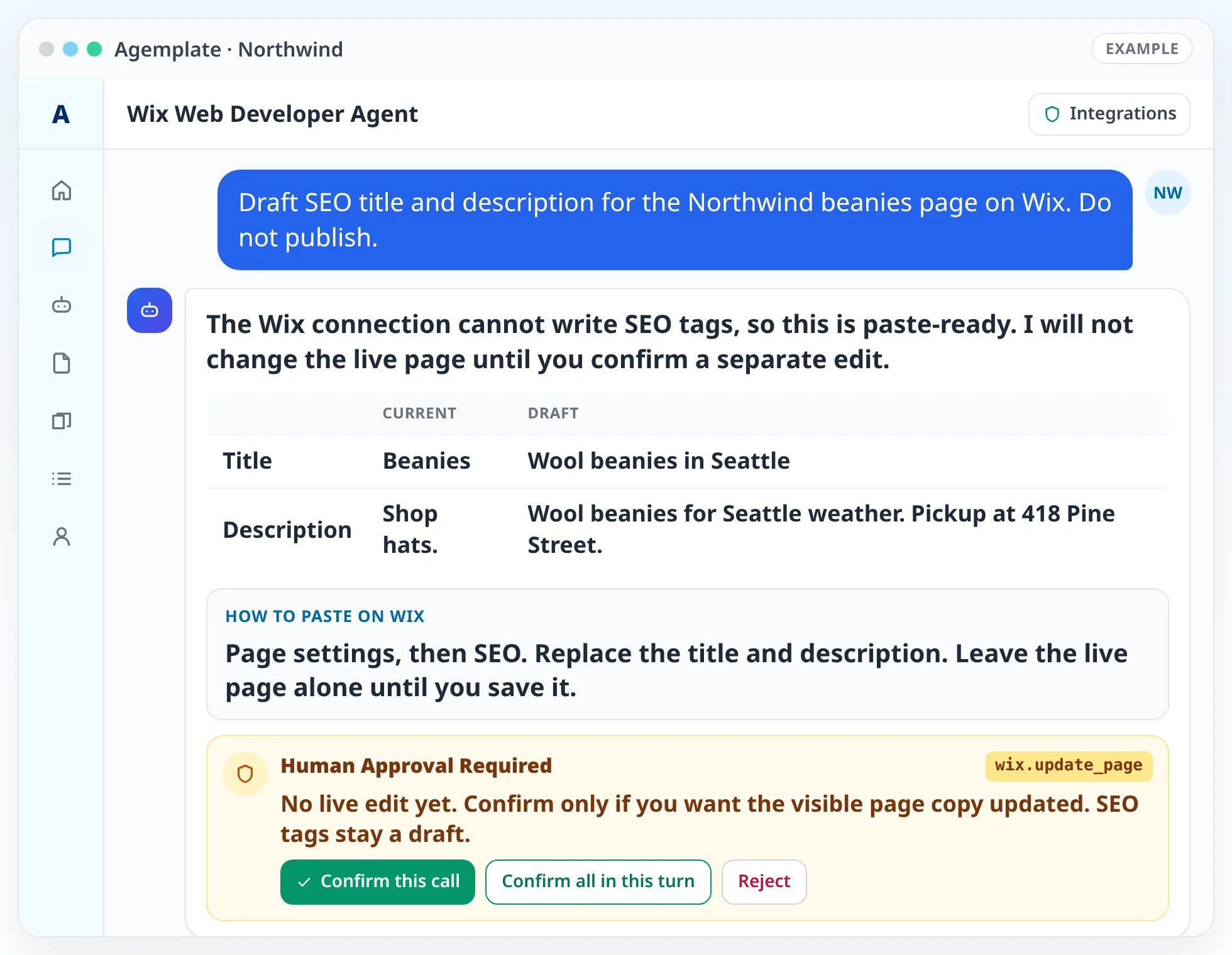Click 'HOW TO PASTE ON WIX' heading
This screenshot has height=955, width=1232.
pyautogui.click(x=325, y=616)
